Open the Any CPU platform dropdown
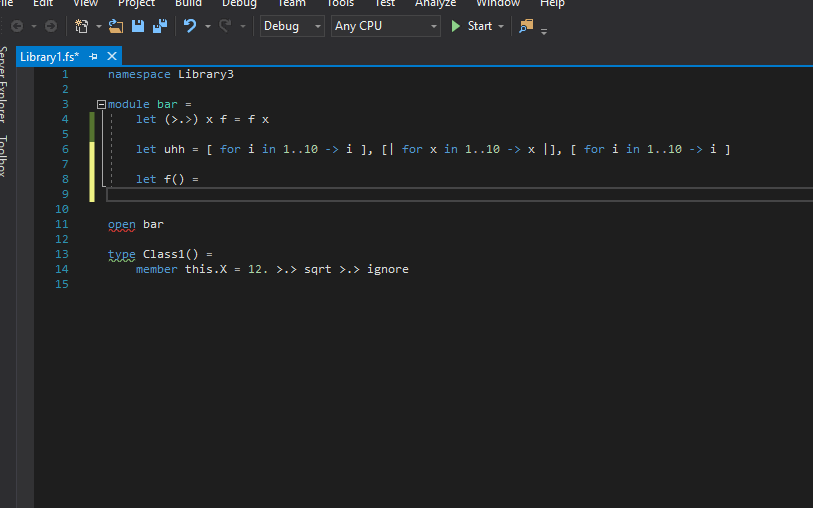The height and width of the screenshot is (508, 813). coord(386,26)
